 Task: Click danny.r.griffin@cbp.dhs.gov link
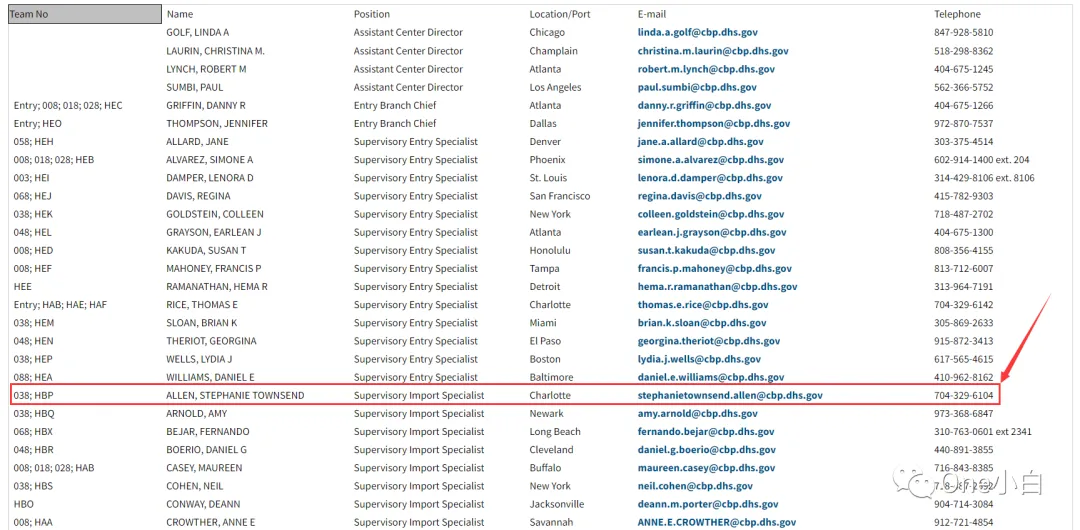coord(704,105)
